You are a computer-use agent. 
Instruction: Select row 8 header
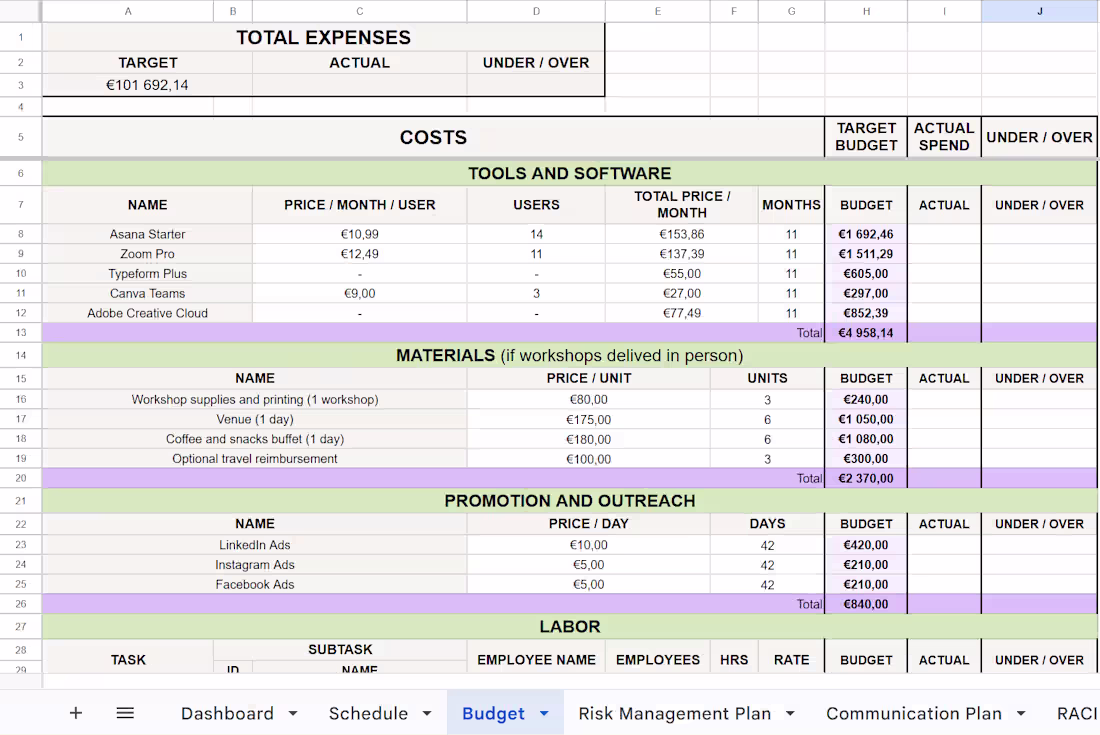click(x=21, y=233)
